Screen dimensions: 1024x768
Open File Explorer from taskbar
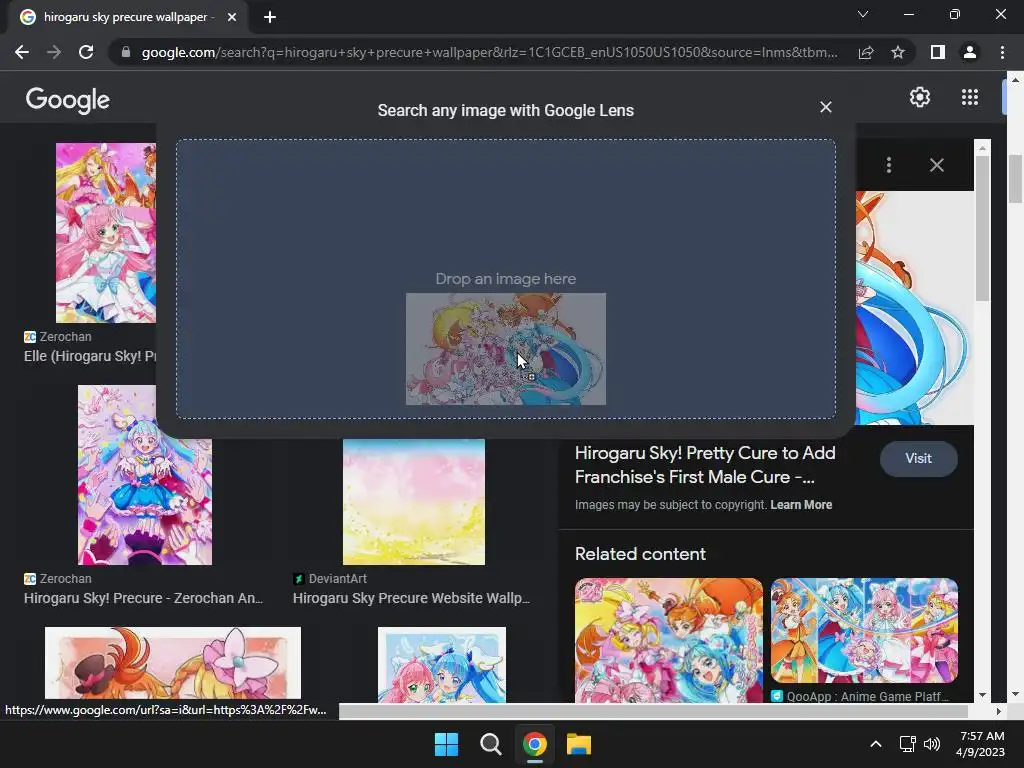click(579, 744)
